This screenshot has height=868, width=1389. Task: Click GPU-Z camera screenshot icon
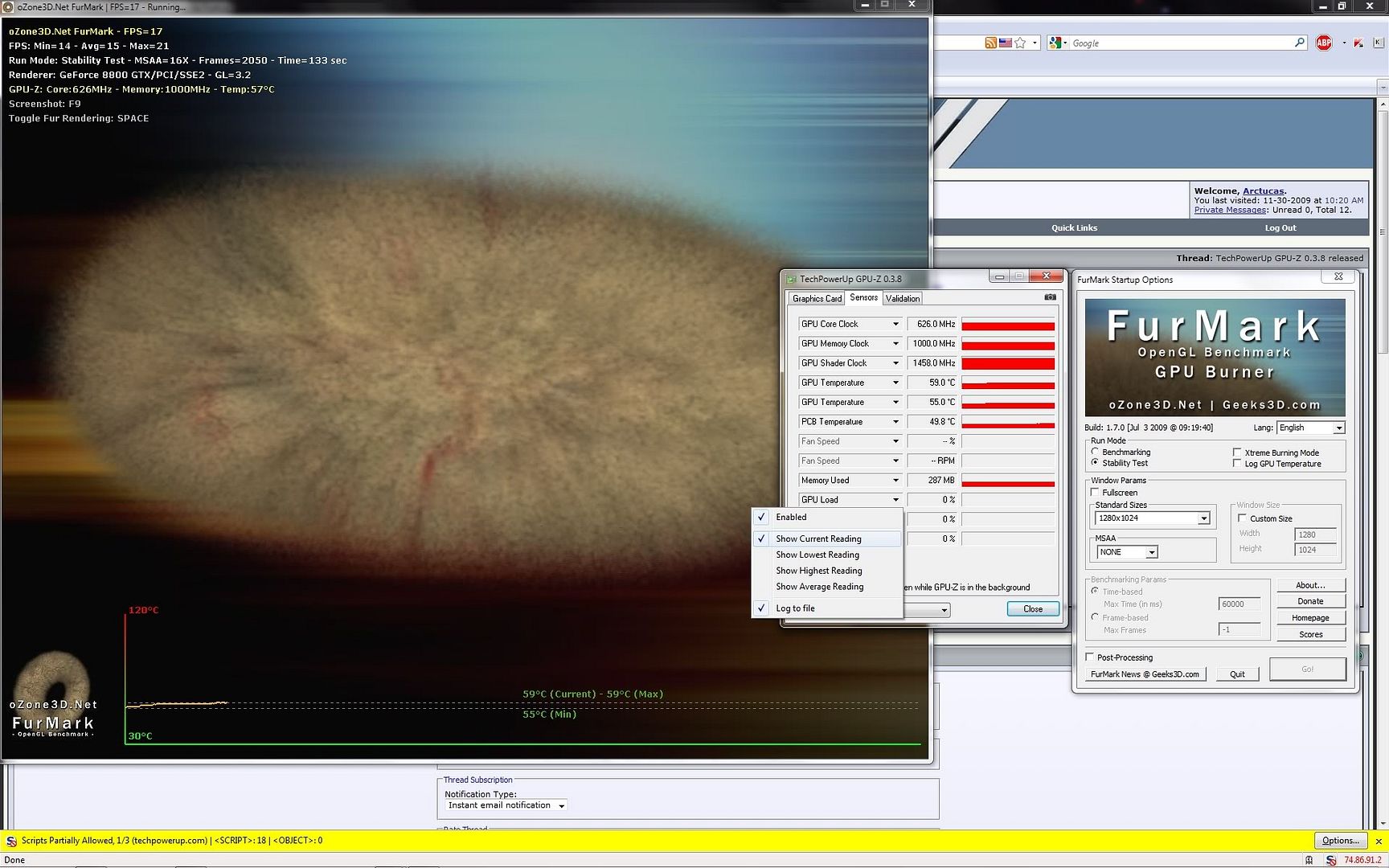pos(1050,297)
